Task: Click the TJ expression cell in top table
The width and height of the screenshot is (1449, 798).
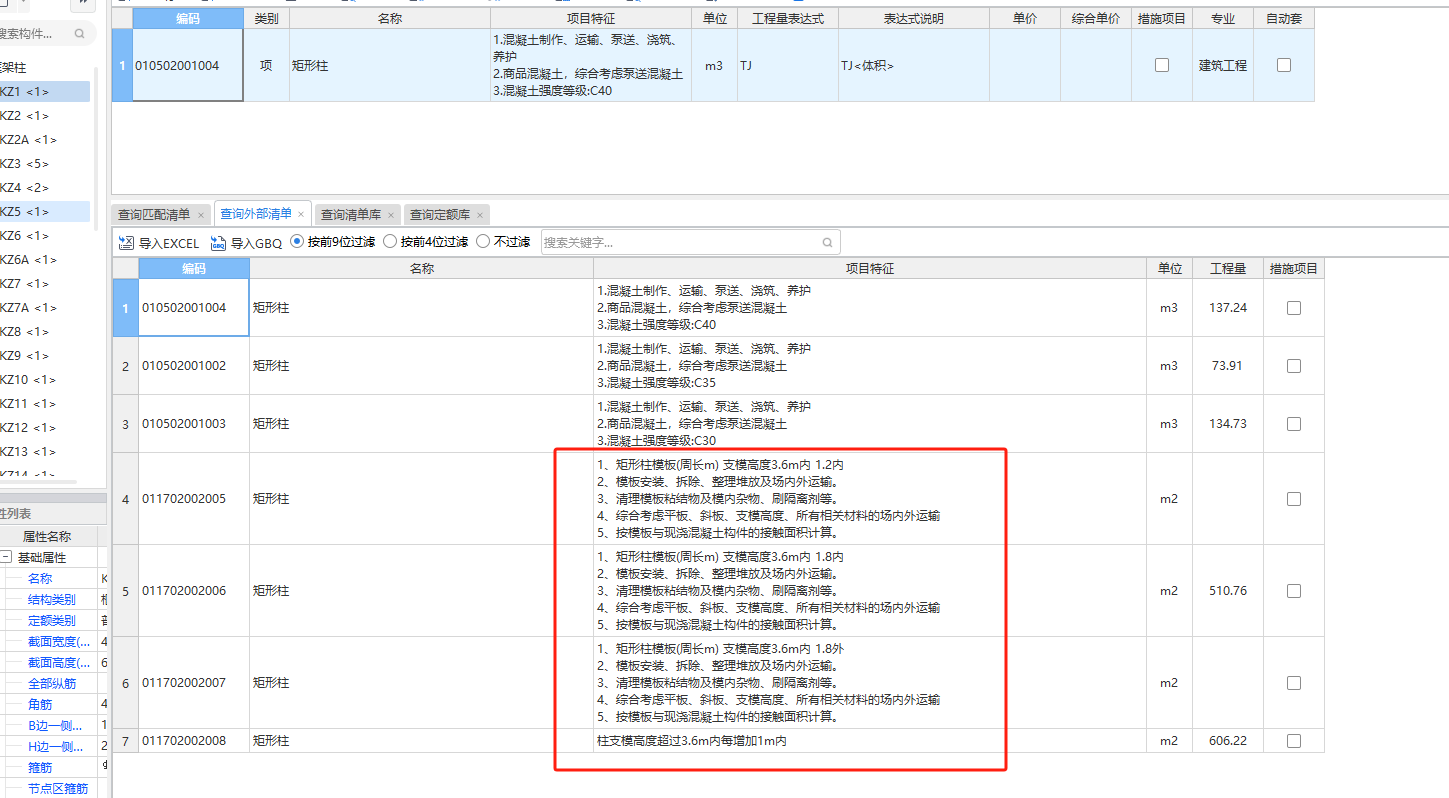Action: [787, 65]
